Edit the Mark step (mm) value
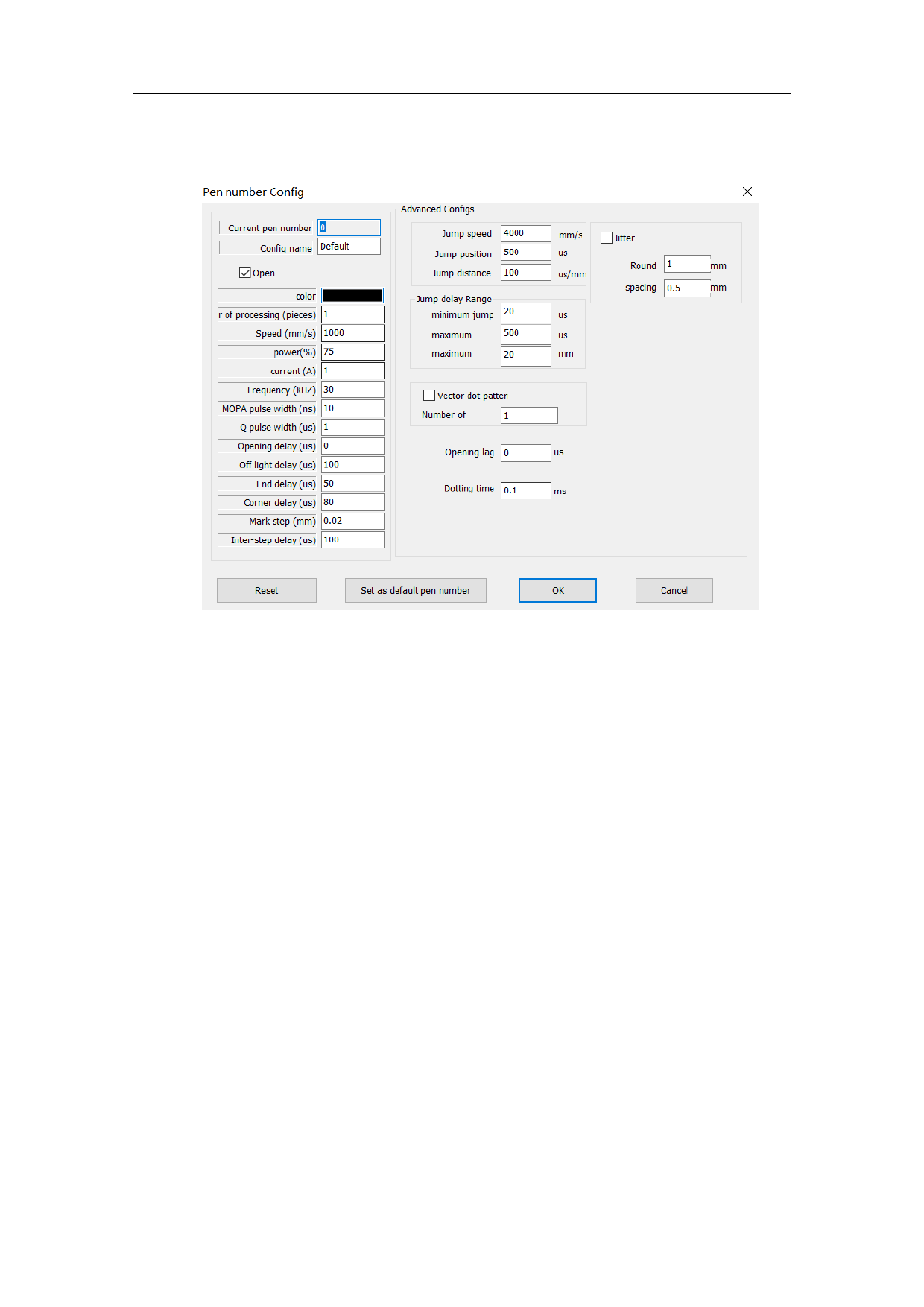This screenshot has width=924, height=1307. pyautogui.click(x=352, y=521)
